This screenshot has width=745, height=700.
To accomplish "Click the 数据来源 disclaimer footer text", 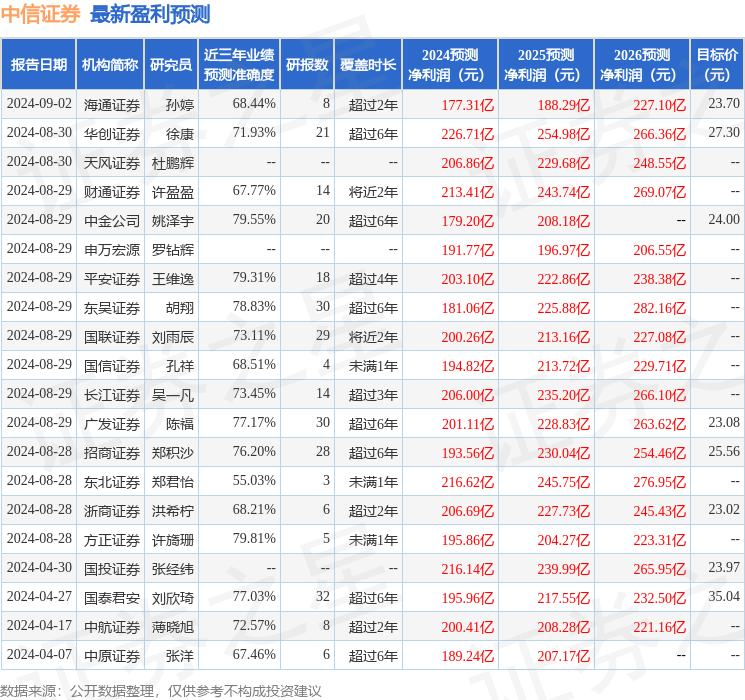I will pos(161,690).
